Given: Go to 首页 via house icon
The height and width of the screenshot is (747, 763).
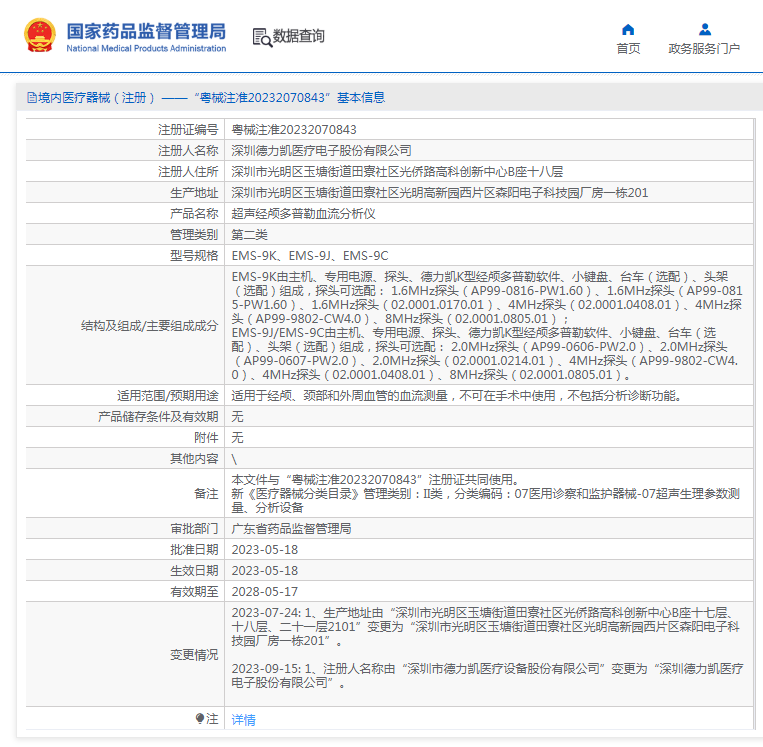Looking at the screenshot, I should [628, 29].
